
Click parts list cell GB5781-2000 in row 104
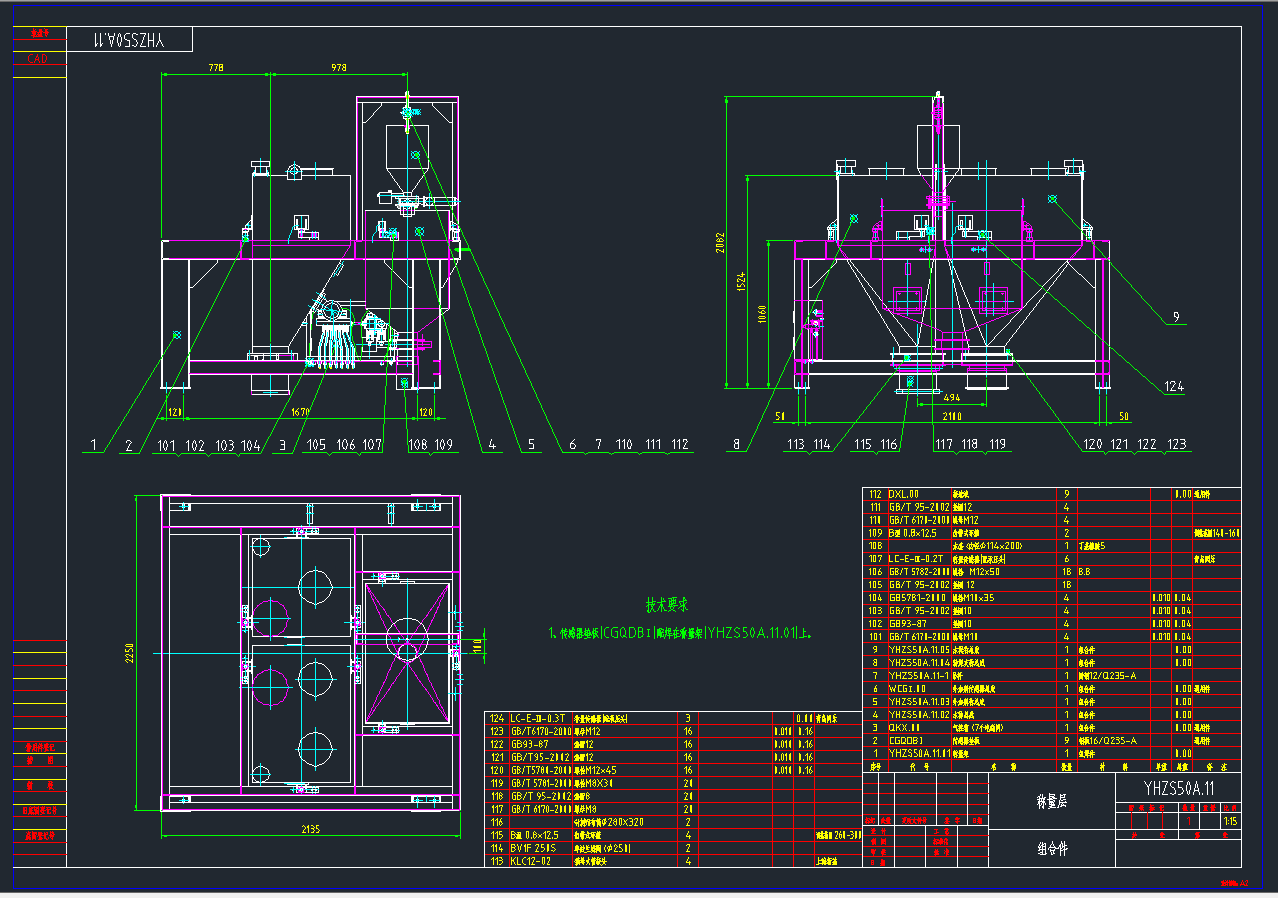pyautogui.click(x=917, y=597)
